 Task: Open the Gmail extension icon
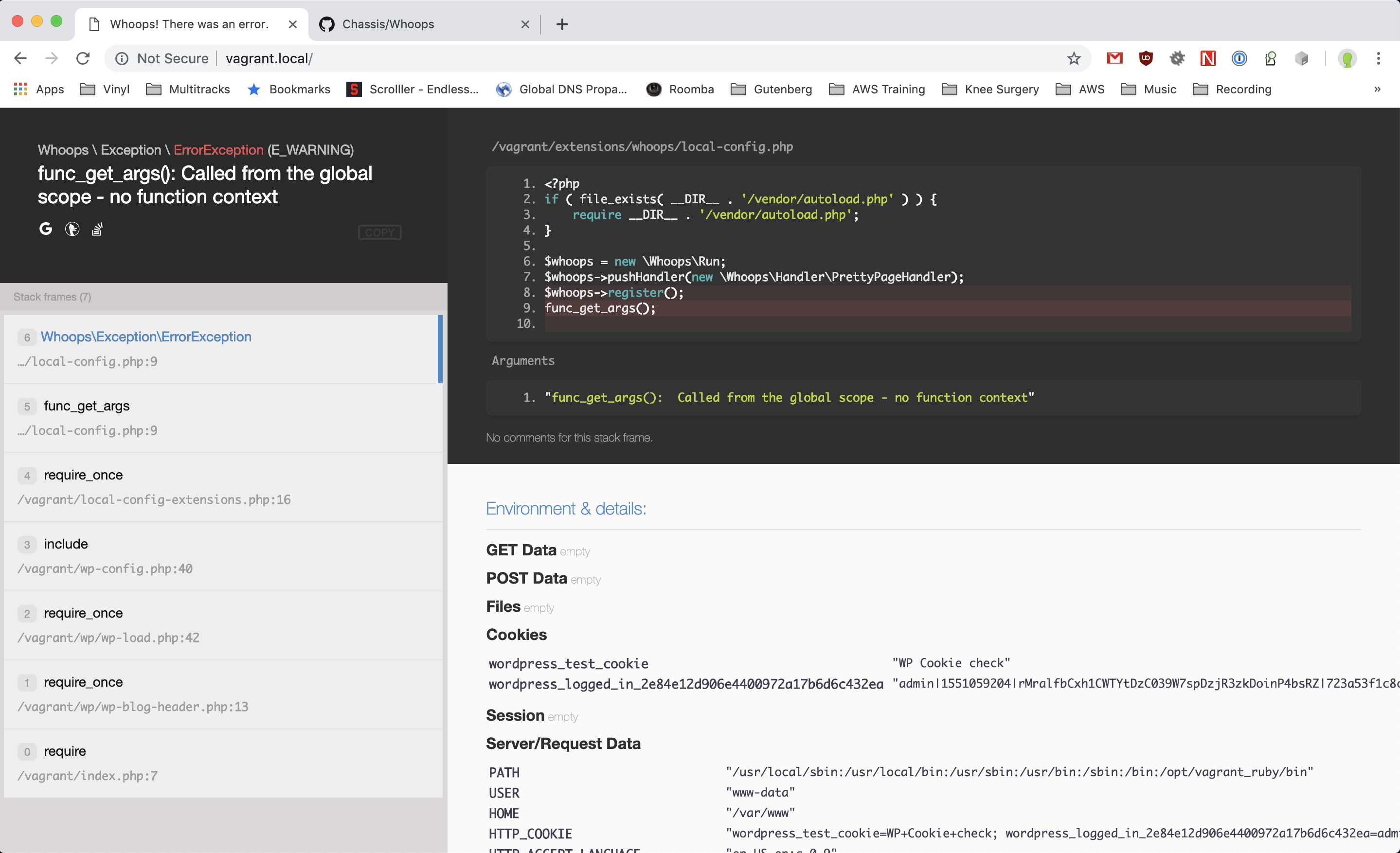click(1114, 58)
